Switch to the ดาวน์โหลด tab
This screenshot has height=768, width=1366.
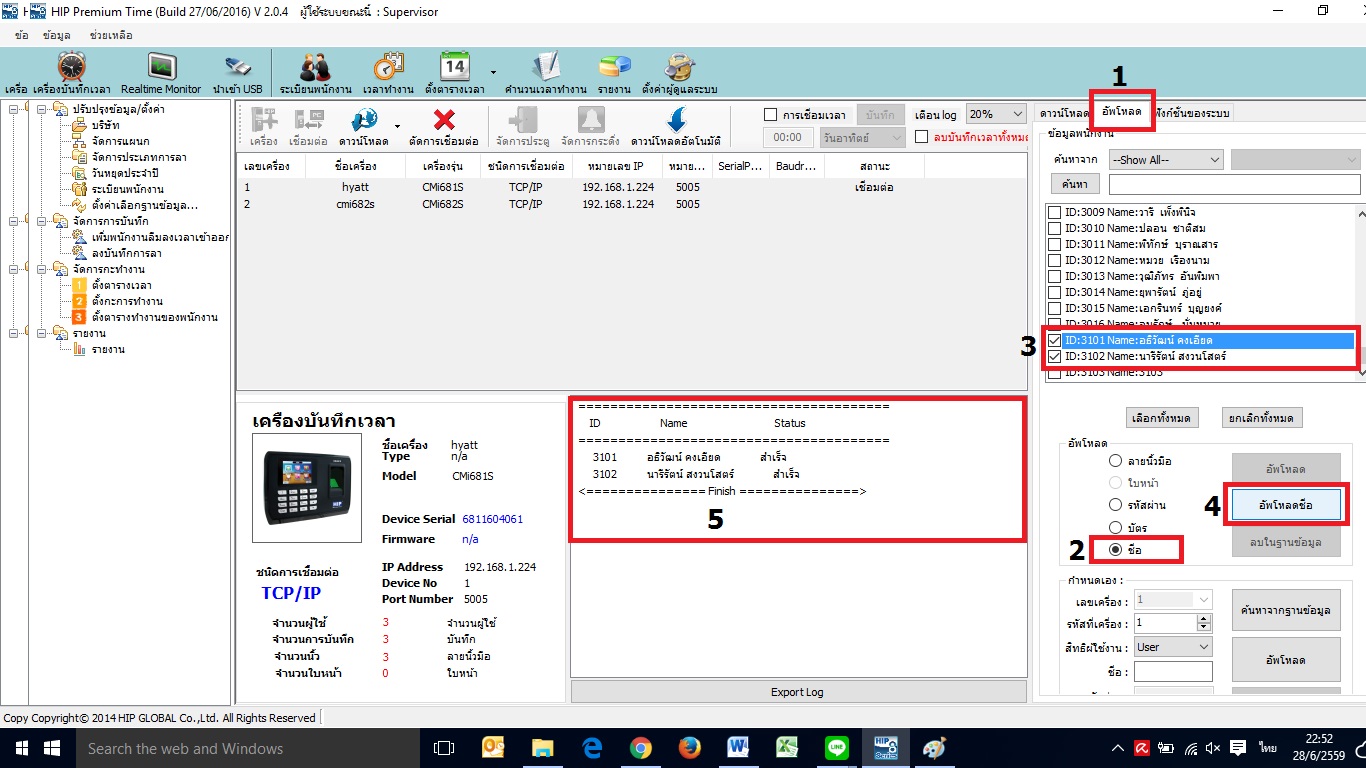pos(1062,112)
